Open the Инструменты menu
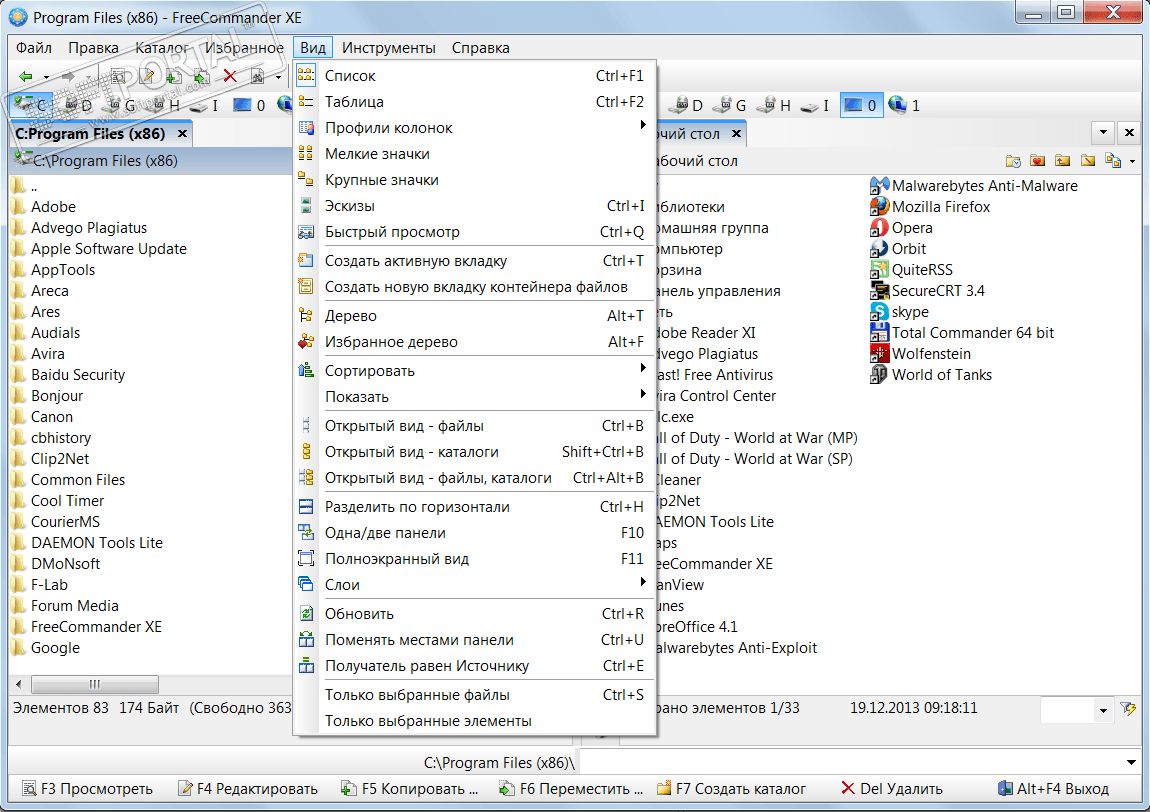Image resolution: width=1150 pixels, height=812 pixels. [x=389, y=48]
